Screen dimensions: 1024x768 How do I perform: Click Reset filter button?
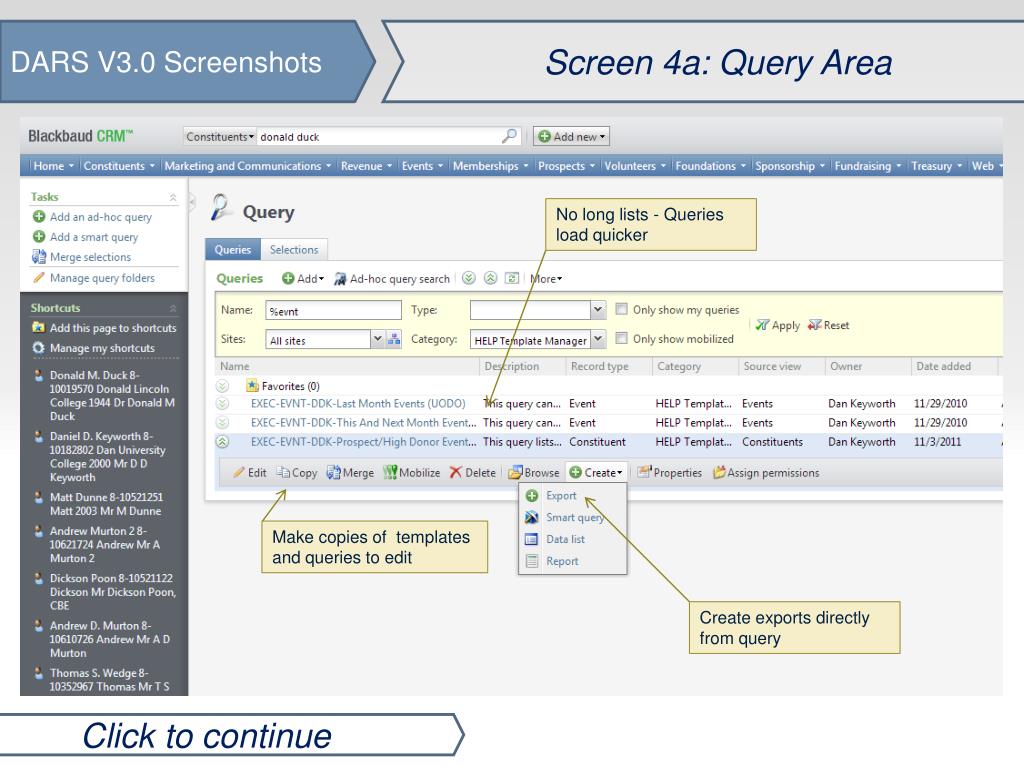click(829, 325)
